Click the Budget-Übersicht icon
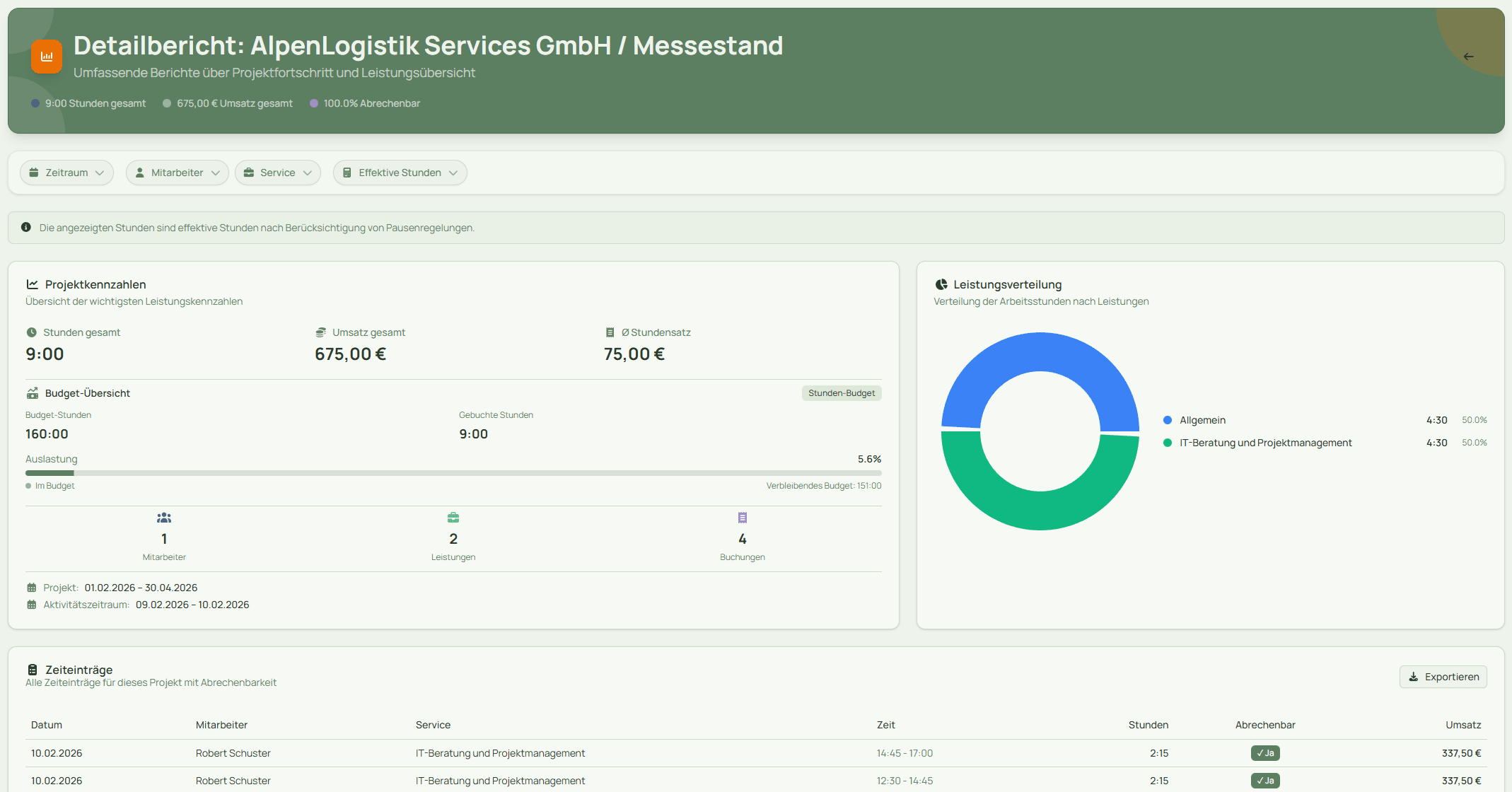Viewport: 1512px width, 792px height. point(33,393)
